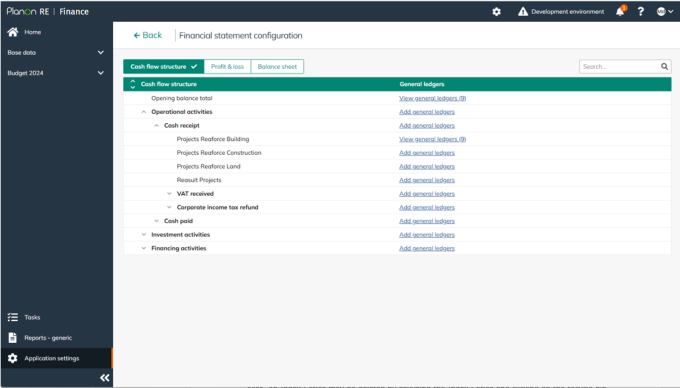Expand the Base data menu
The image size is (680, 388).
(101, 52)
